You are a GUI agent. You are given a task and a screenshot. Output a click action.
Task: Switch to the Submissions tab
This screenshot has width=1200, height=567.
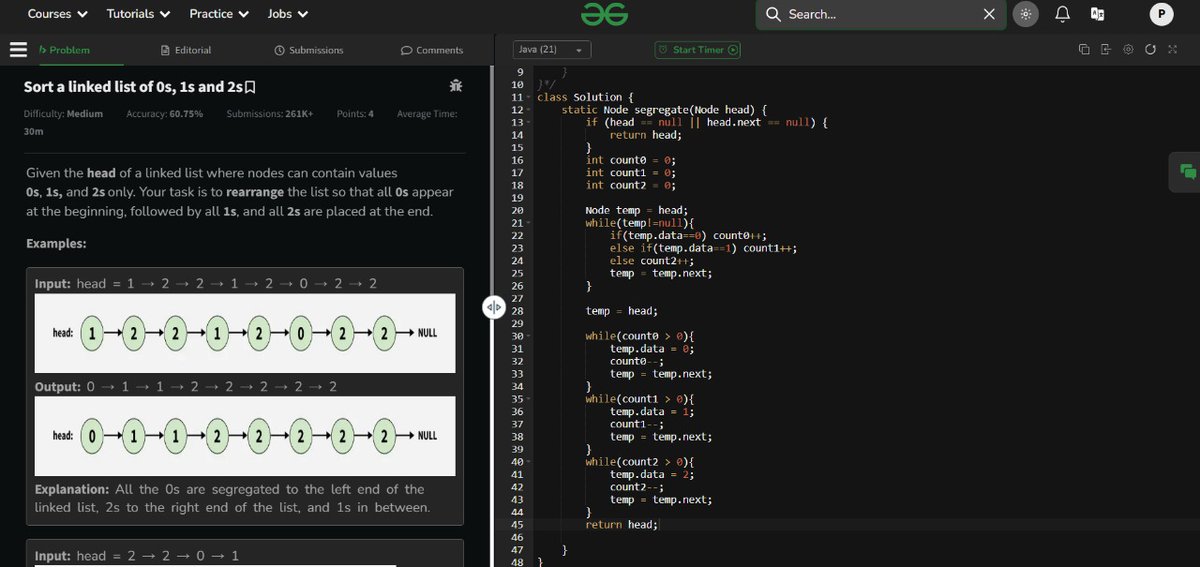coord(308,50)
